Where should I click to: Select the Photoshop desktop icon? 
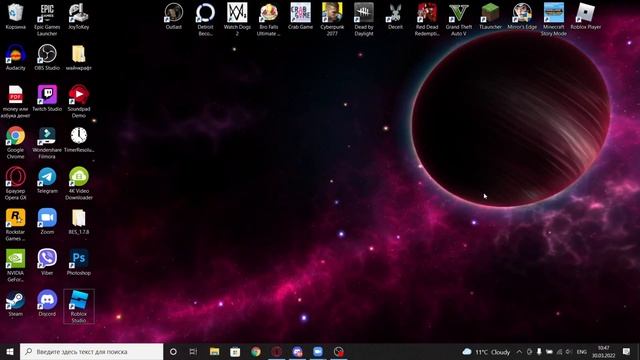coord(78,262)
